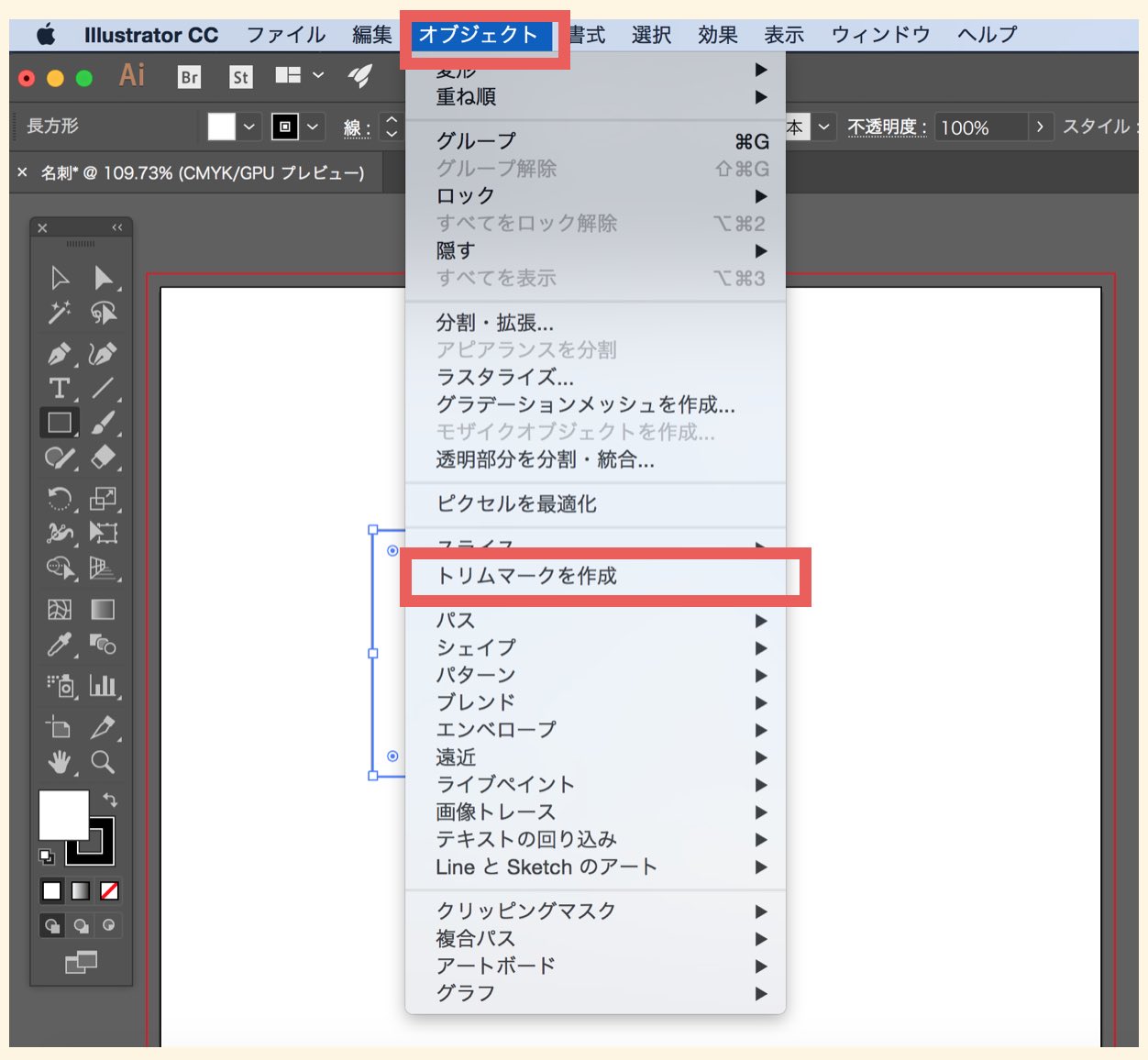Enable Draw Normal mode
Viewport: 1148px width, 1060px height.
[x=52, y=925]
